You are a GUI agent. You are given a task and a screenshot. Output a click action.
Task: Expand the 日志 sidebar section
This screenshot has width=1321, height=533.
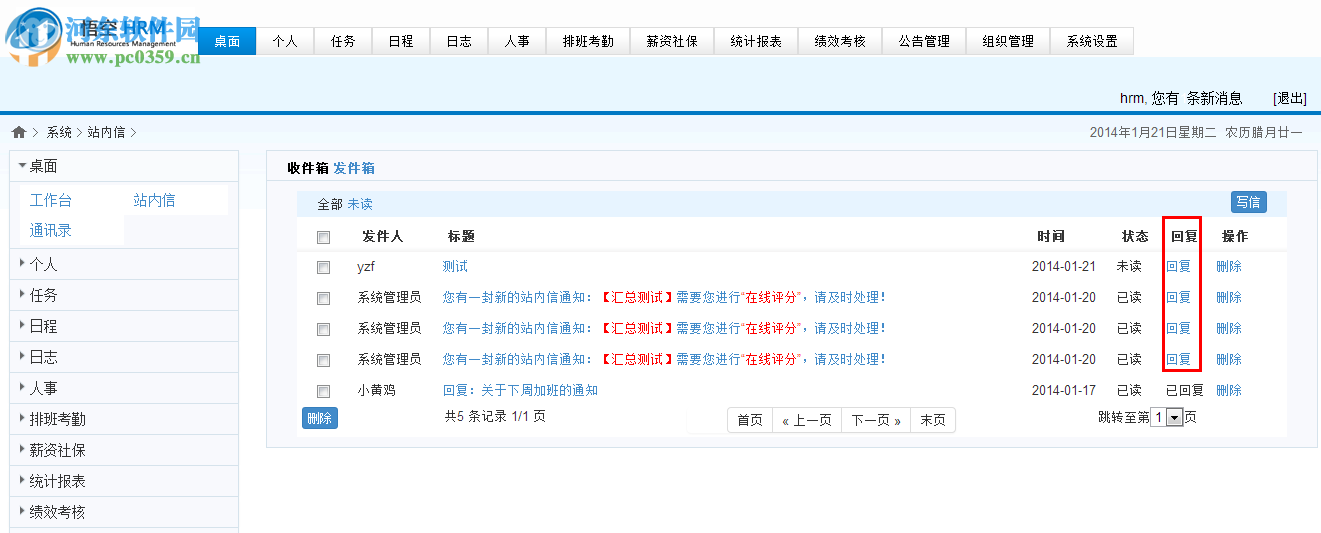click(x=124, y=358)
